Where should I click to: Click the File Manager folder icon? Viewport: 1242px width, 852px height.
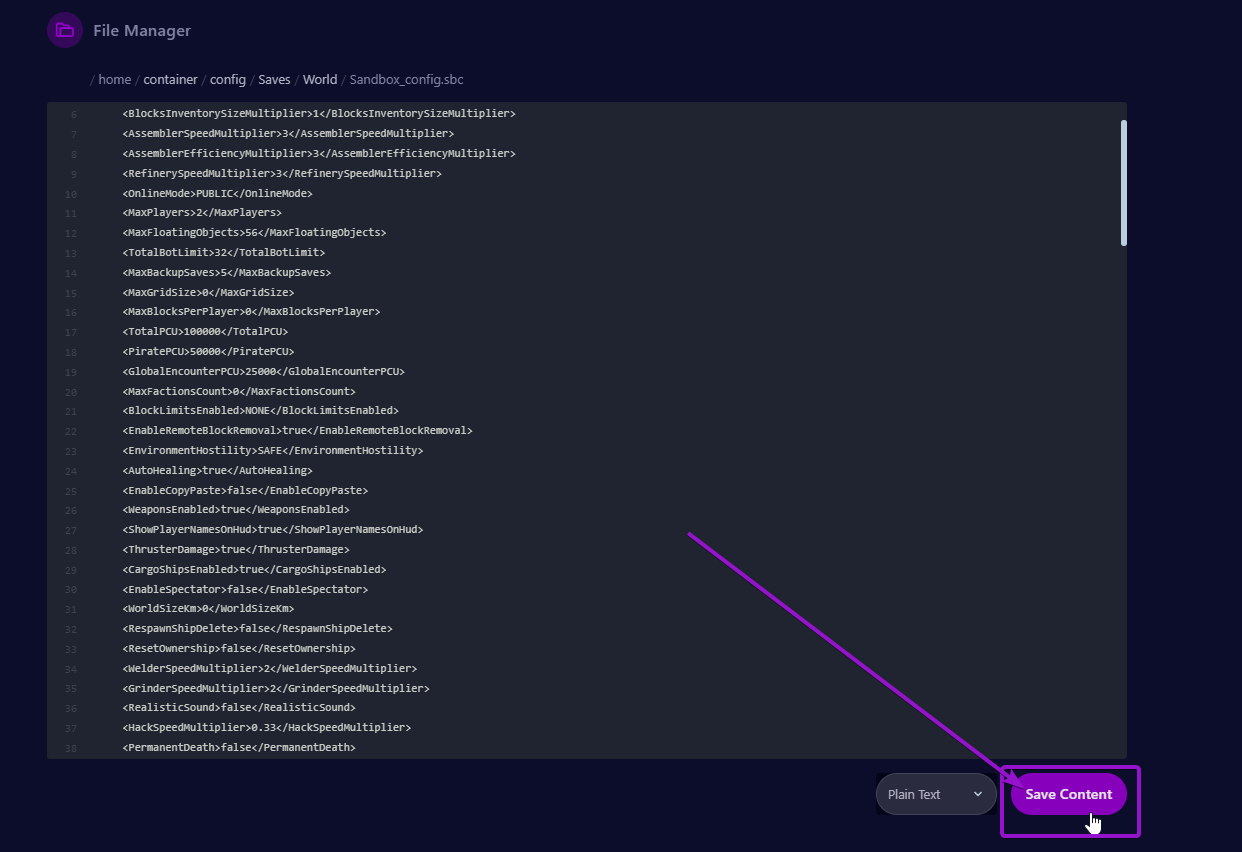tap(64, 30)
